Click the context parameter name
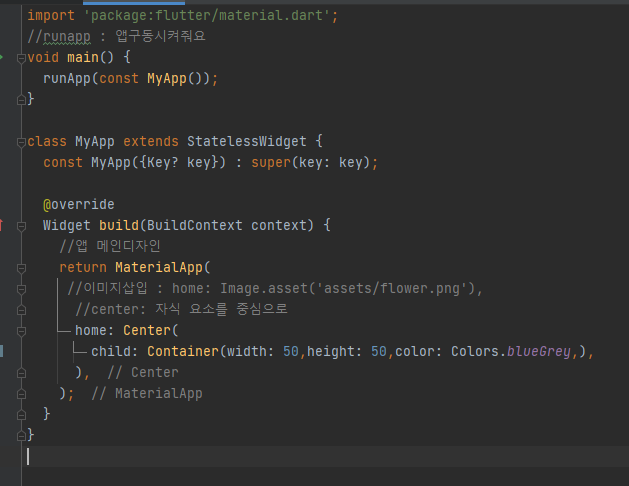629x486 pixels. coord(279,225)
